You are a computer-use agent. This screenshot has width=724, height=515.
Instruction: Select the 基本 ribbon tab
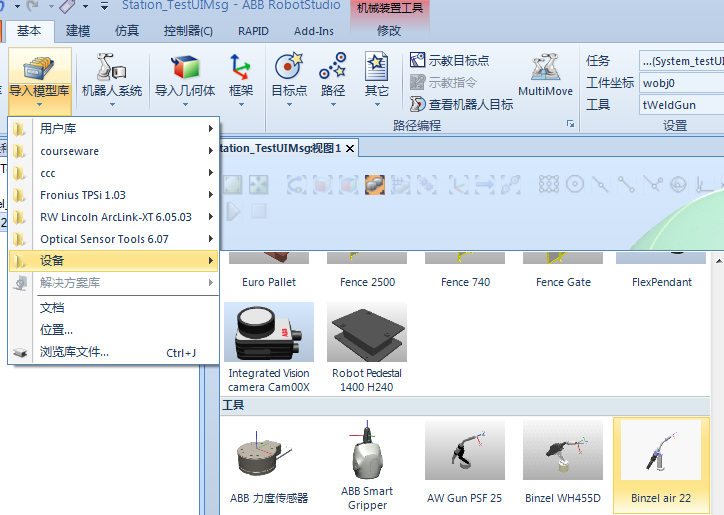pyautogui.click(x=29, y=31)
